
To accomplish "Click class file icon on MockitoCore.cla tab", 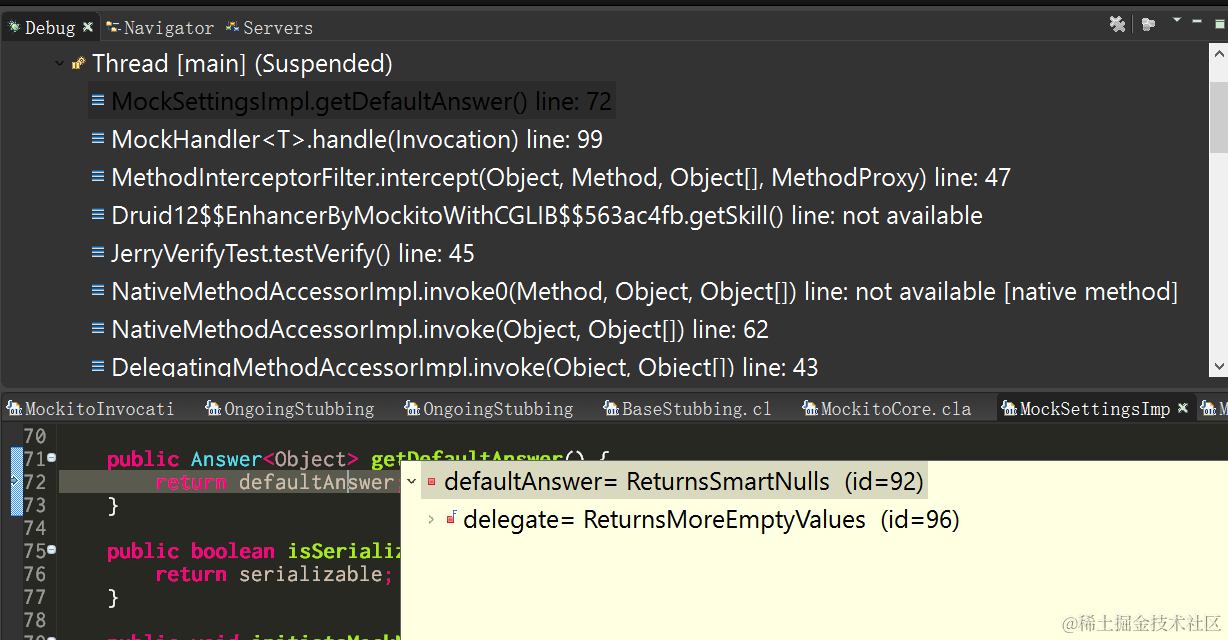I will click(810, 409).
